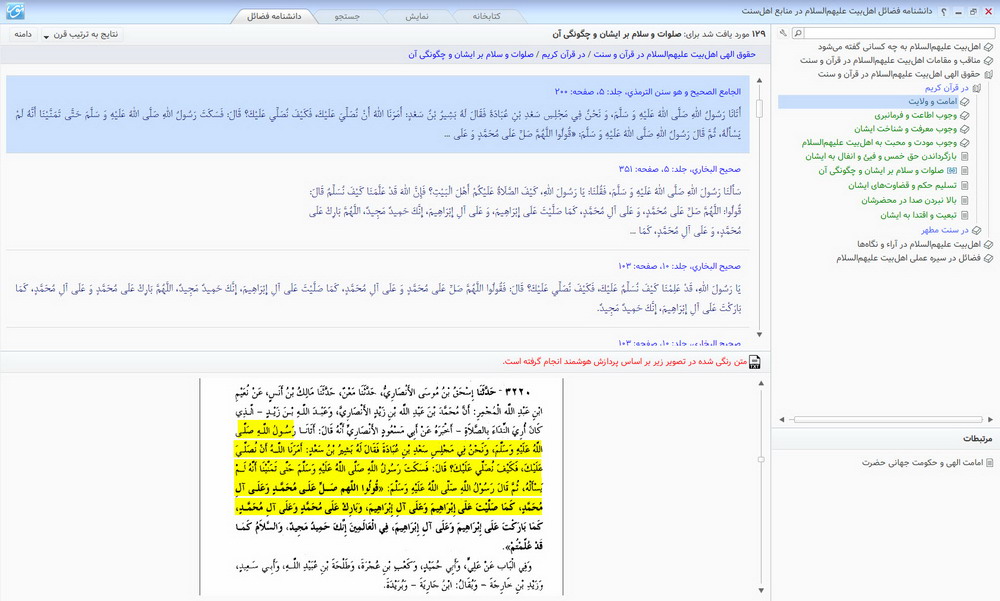Switch to the کتابخانه tab

click(486, 17)
